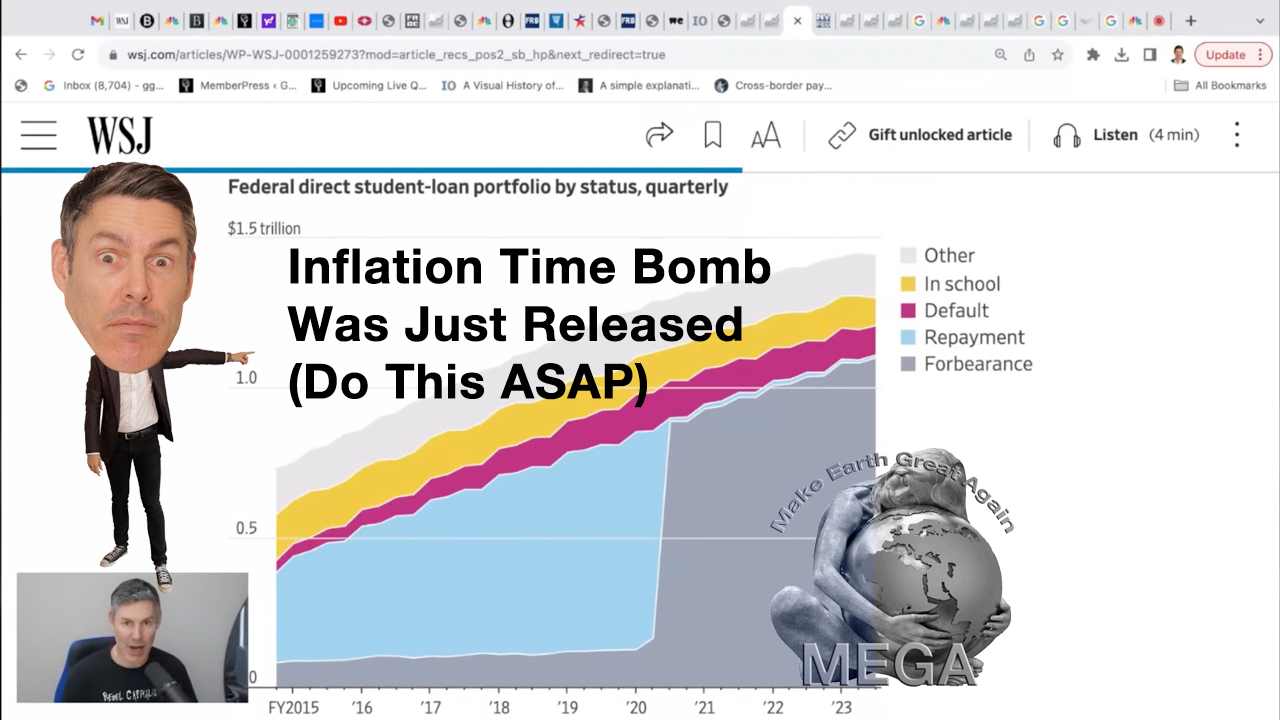Click the share arrow icon
This screenshot has width=1280, height=720.
[x=659, y=135]
